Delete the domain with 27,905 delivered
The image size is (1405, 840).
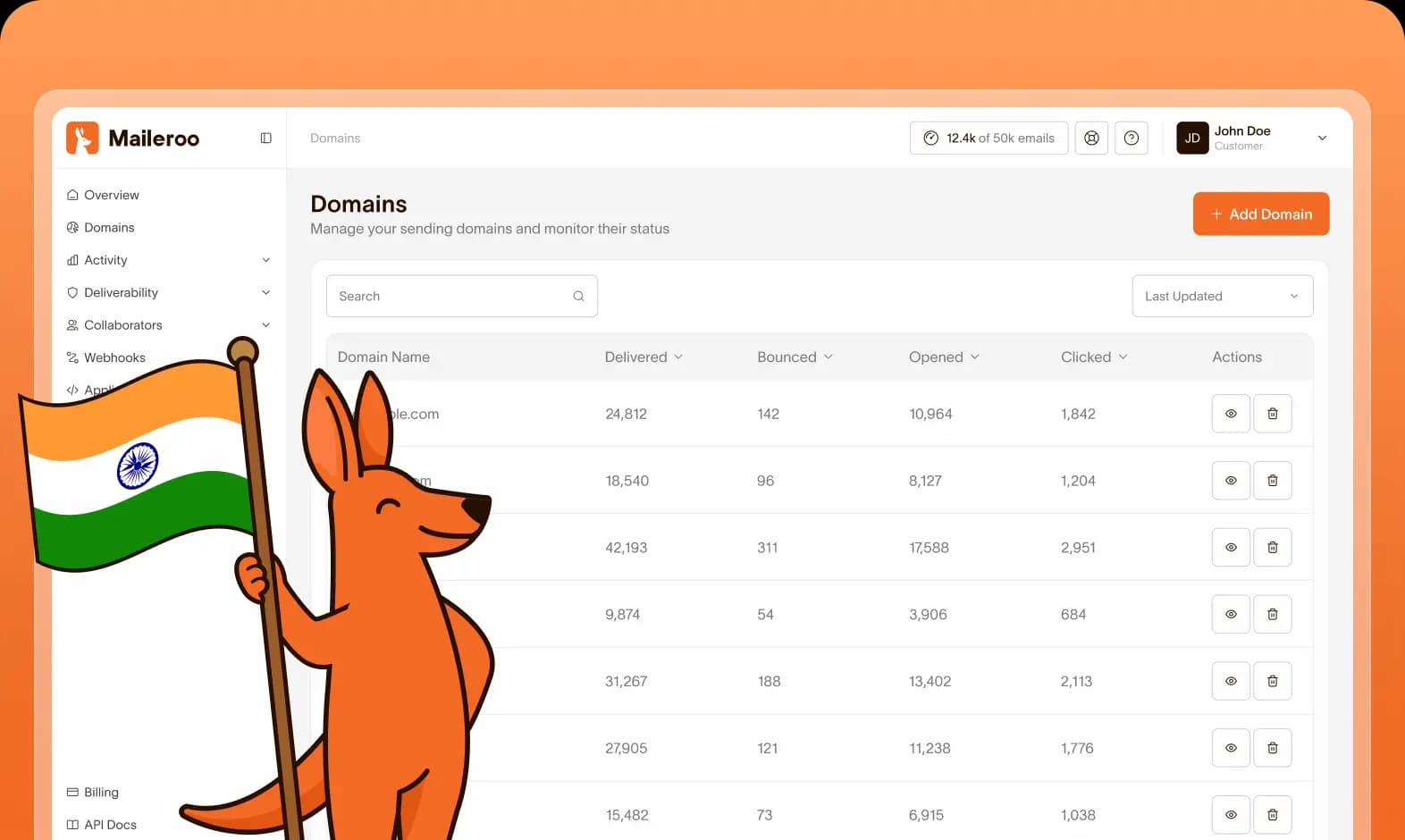pos(1273,748)
